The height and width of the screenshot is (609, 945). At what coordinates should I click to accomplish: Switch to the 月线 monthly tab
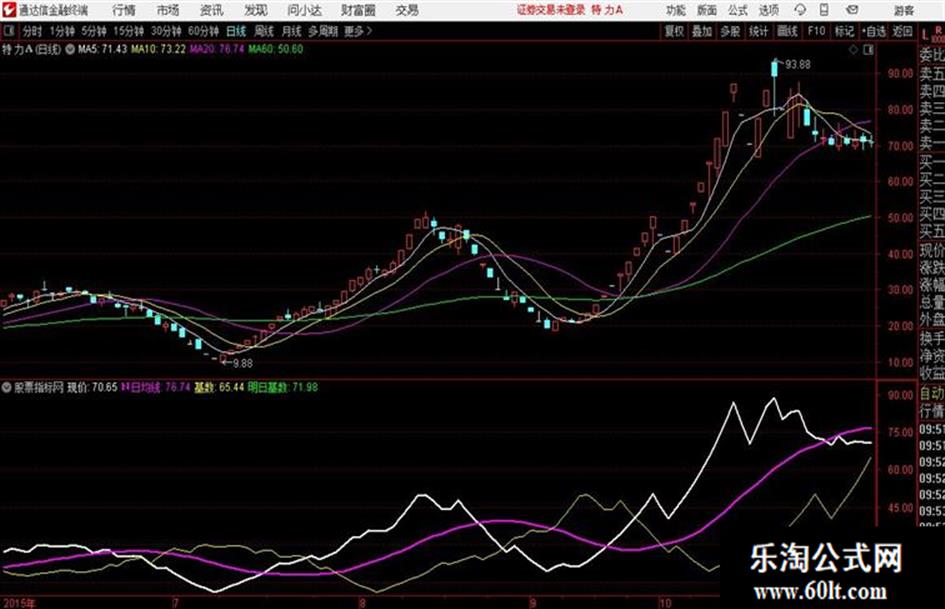pyautogui.click(x=292, y=31)
